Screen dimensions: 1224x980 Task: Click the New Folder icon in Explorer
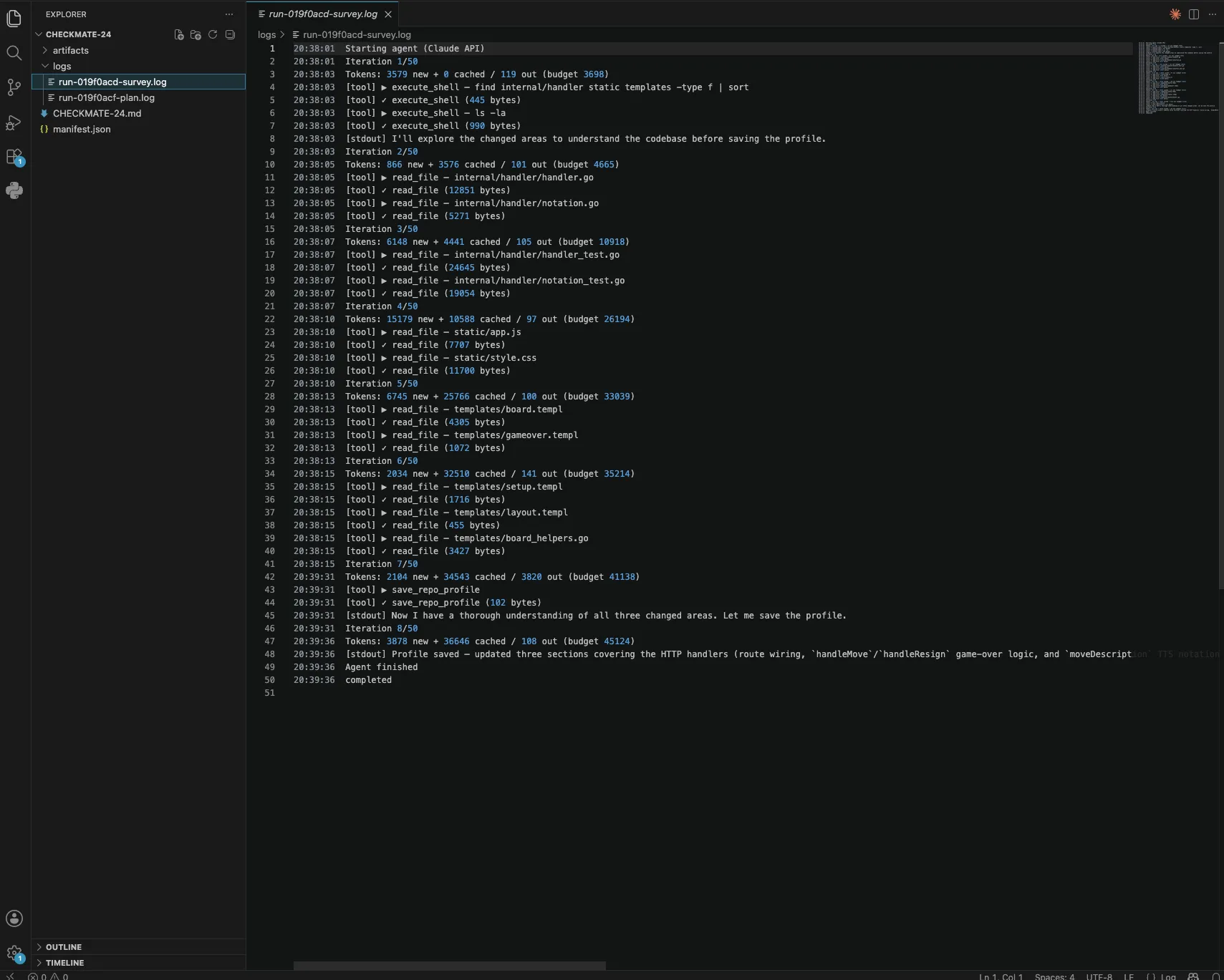(196, 34)
